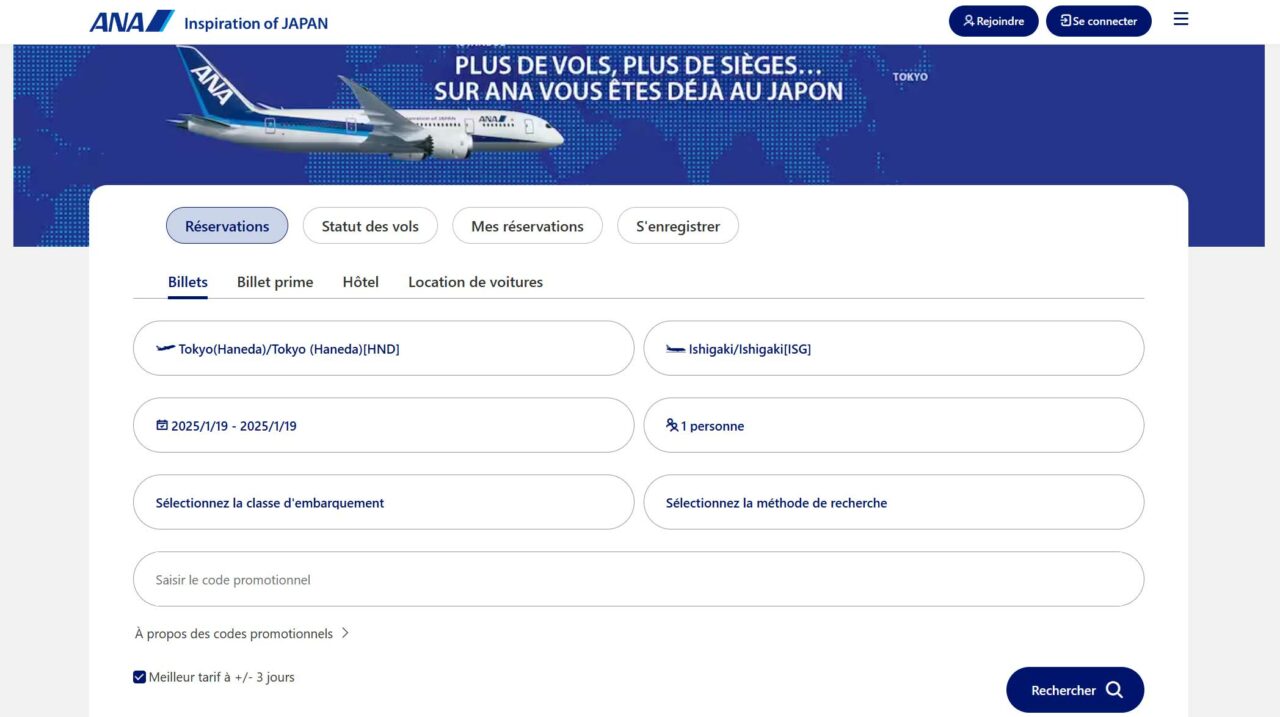Switch to the Statut des vols tab
The image size is (1280, 717).
[x=370, y=226]
